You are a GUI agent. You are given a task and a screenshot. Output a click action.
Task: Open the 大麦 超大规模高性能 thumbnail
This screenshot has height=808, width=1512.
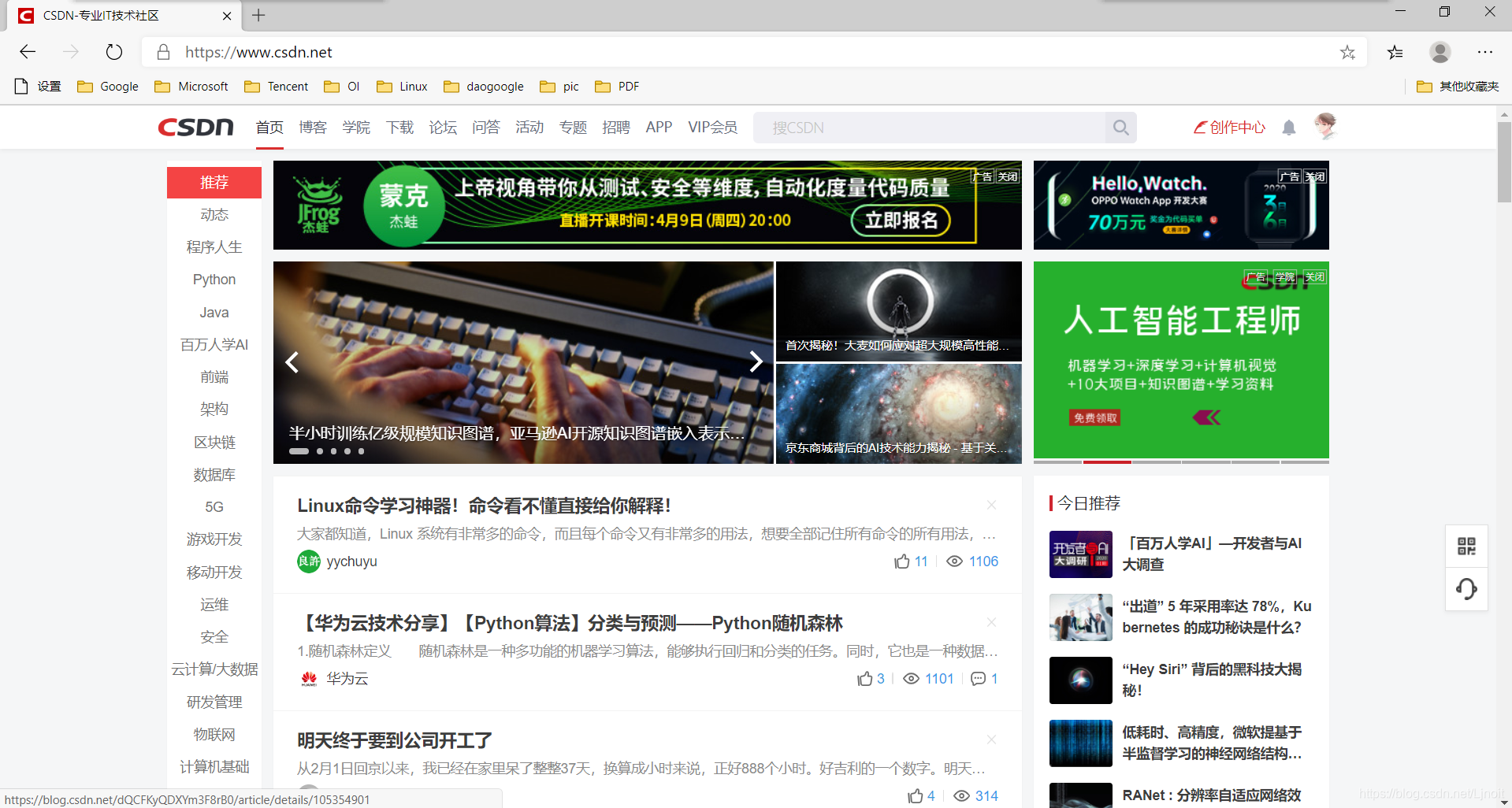pyautogui.click(x=899, y=312)
